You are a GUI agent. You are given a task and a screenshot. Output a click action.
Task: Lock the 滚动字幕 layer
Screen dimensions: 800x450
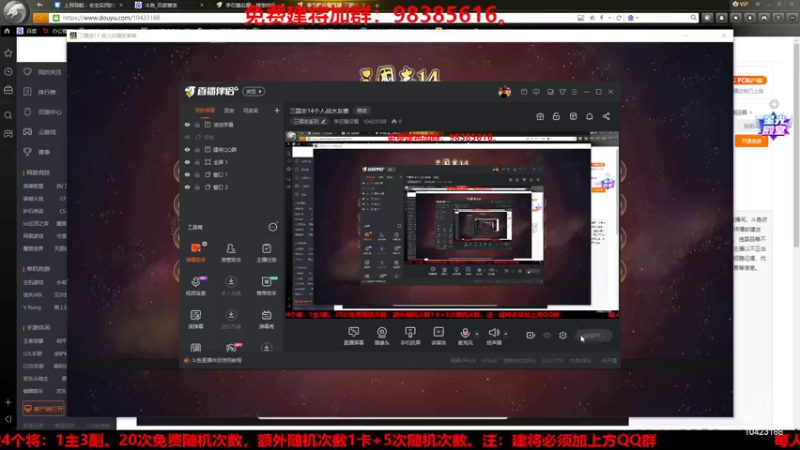pyautogui.click(x=197, y=124)
